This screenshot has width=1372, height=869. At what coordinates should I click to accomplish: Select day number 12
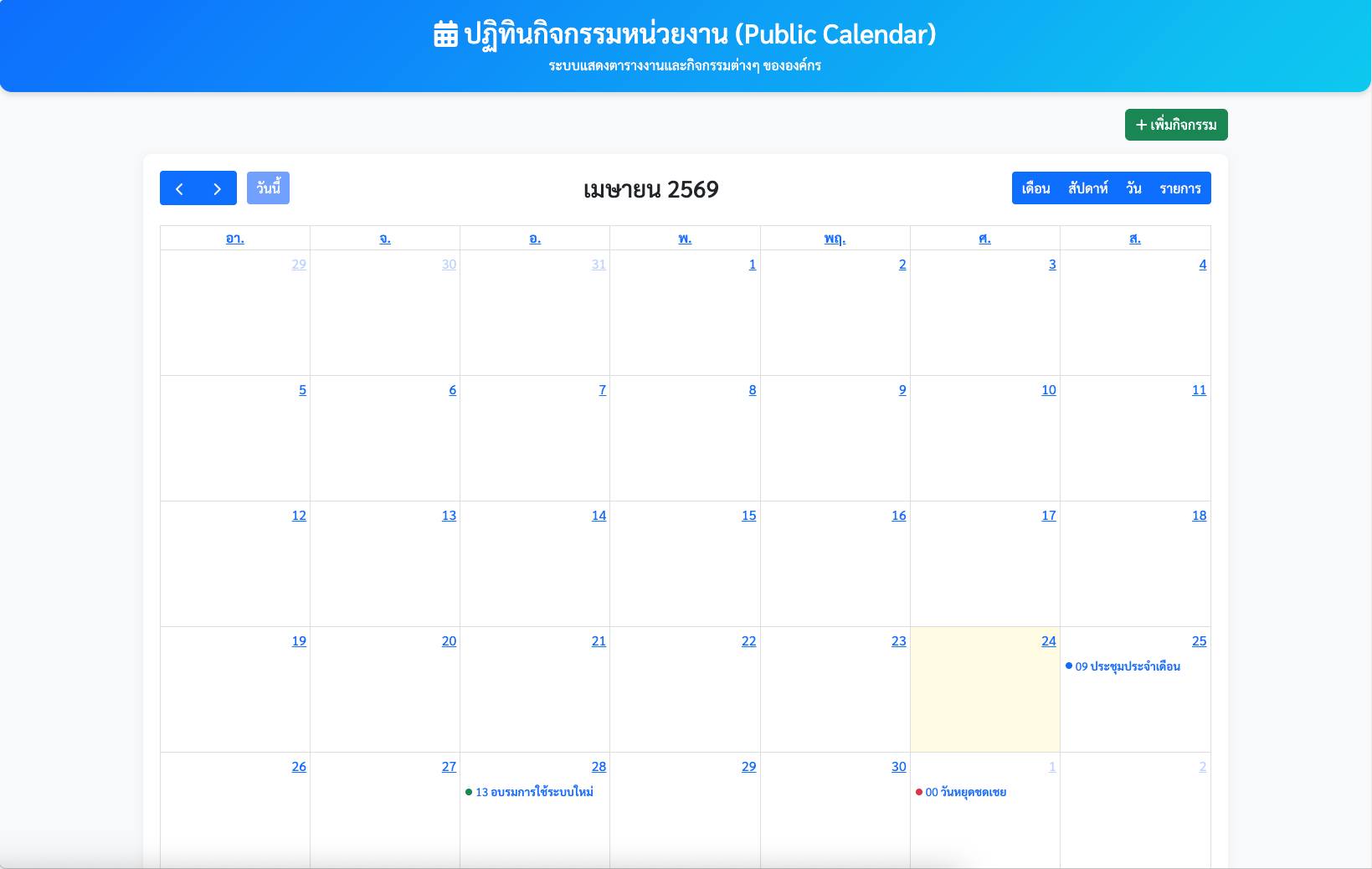pos(299,516)
